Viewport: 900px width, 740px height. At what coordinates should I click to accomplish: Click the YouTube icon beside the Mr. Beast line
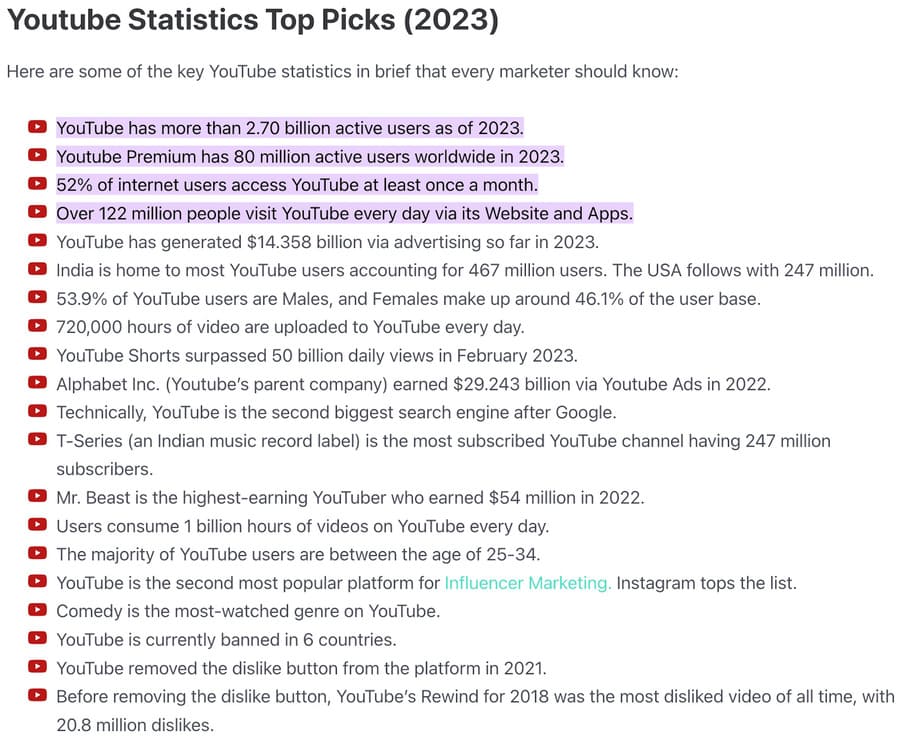point(38,496)
